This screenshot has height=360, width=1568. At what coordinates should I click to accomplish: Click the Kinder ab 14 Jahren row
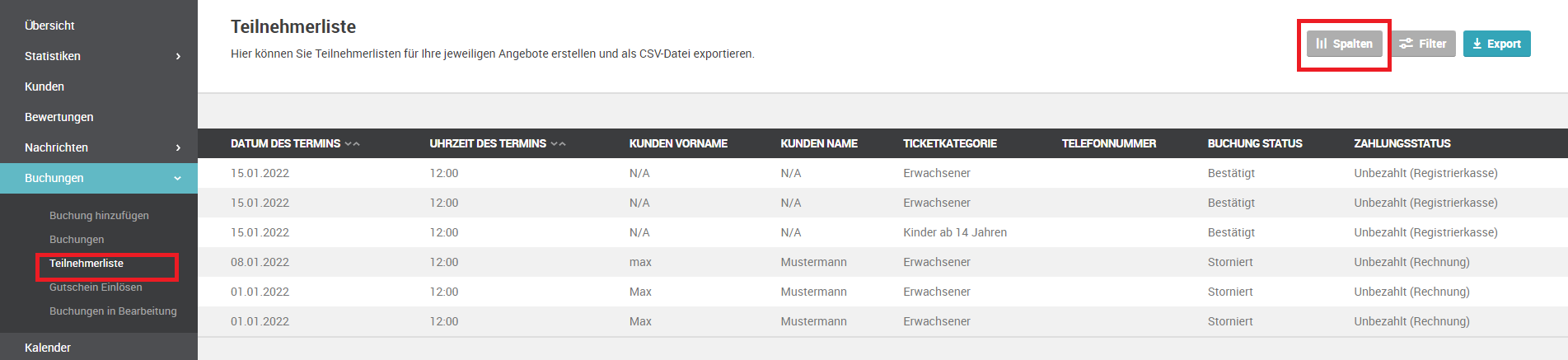click(882, 232)
